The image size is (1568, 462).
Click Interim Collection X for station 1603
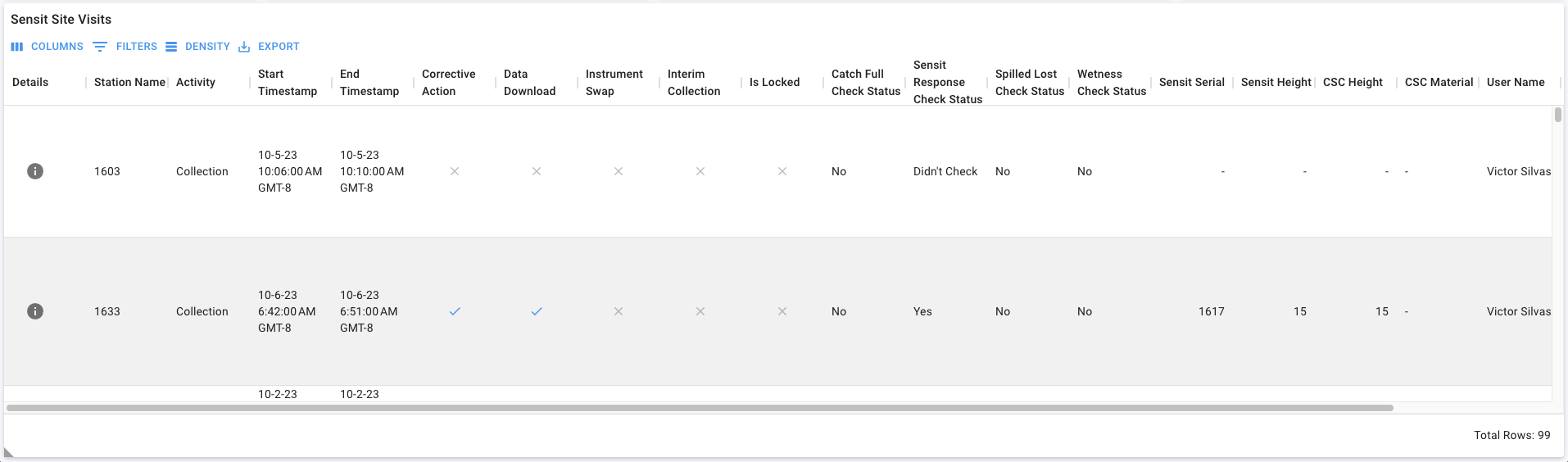point(700,171)
